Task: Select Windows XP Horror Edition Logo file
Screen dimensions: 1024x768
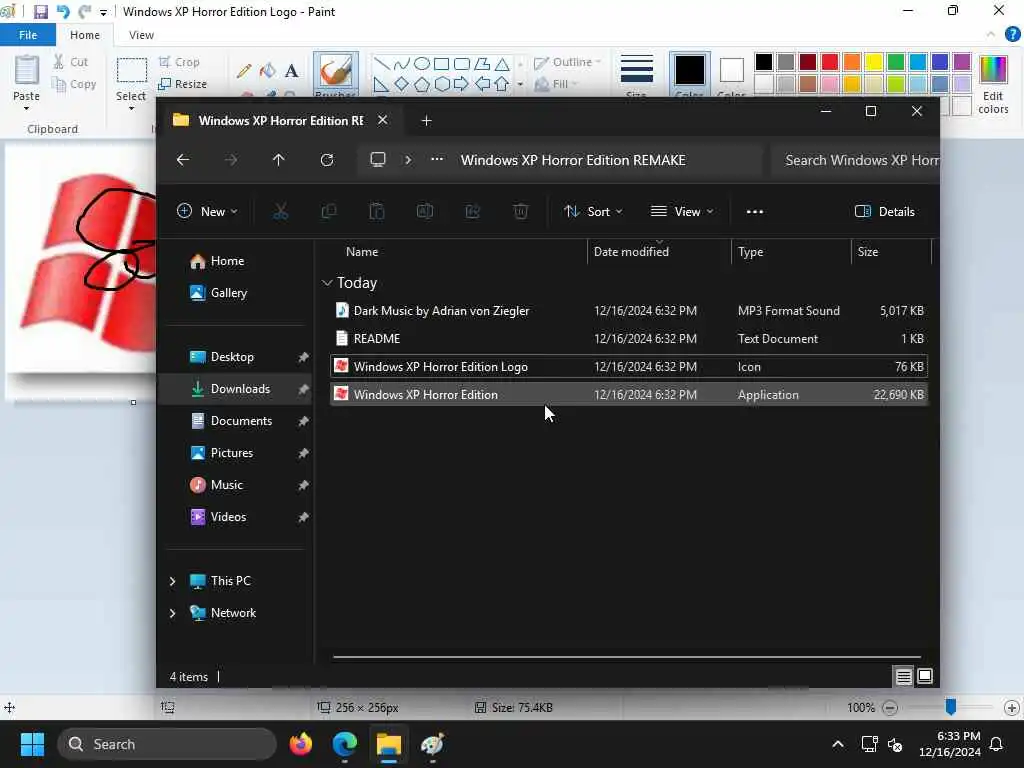Action: [x=629, y=367]
